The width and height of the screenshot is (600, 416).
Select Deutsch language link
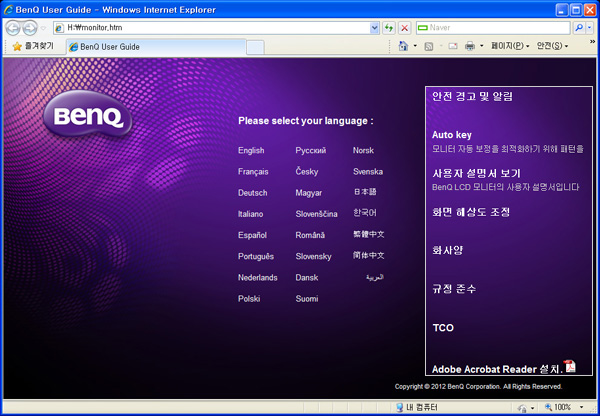[x=253, y=193]
